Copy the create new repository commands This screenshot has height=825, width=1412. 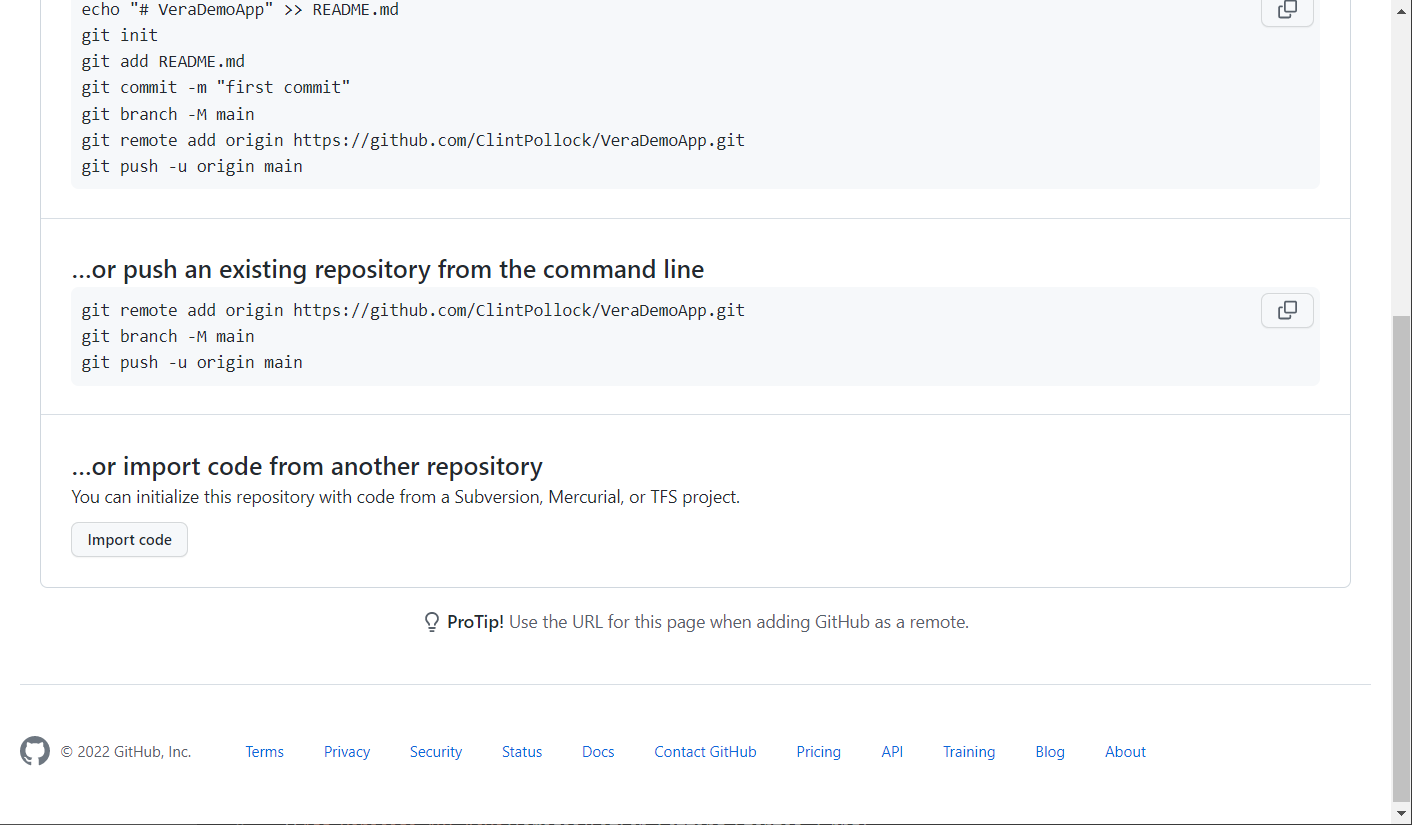pos(1287,11)
